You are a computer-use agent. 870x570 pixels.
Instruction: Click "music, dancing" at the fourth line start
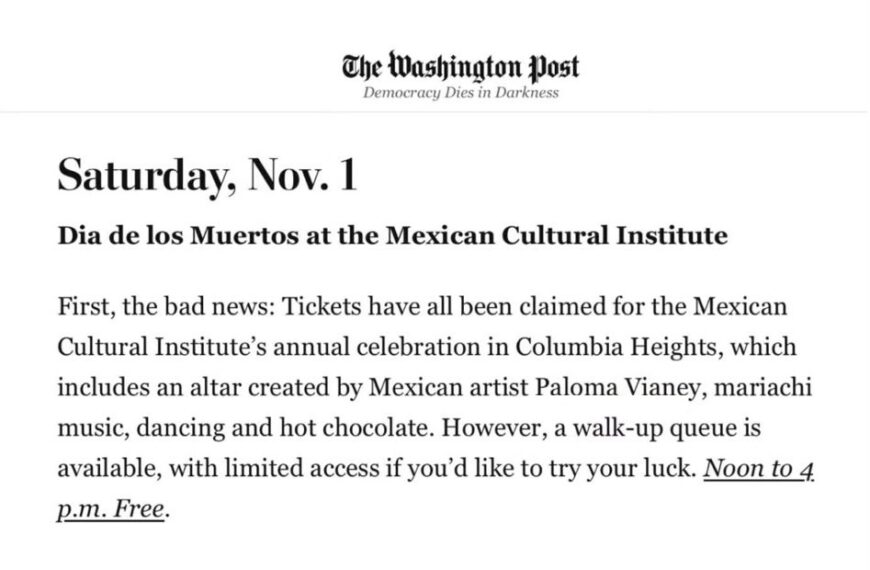pyautogui.click(x=141, y=427)
